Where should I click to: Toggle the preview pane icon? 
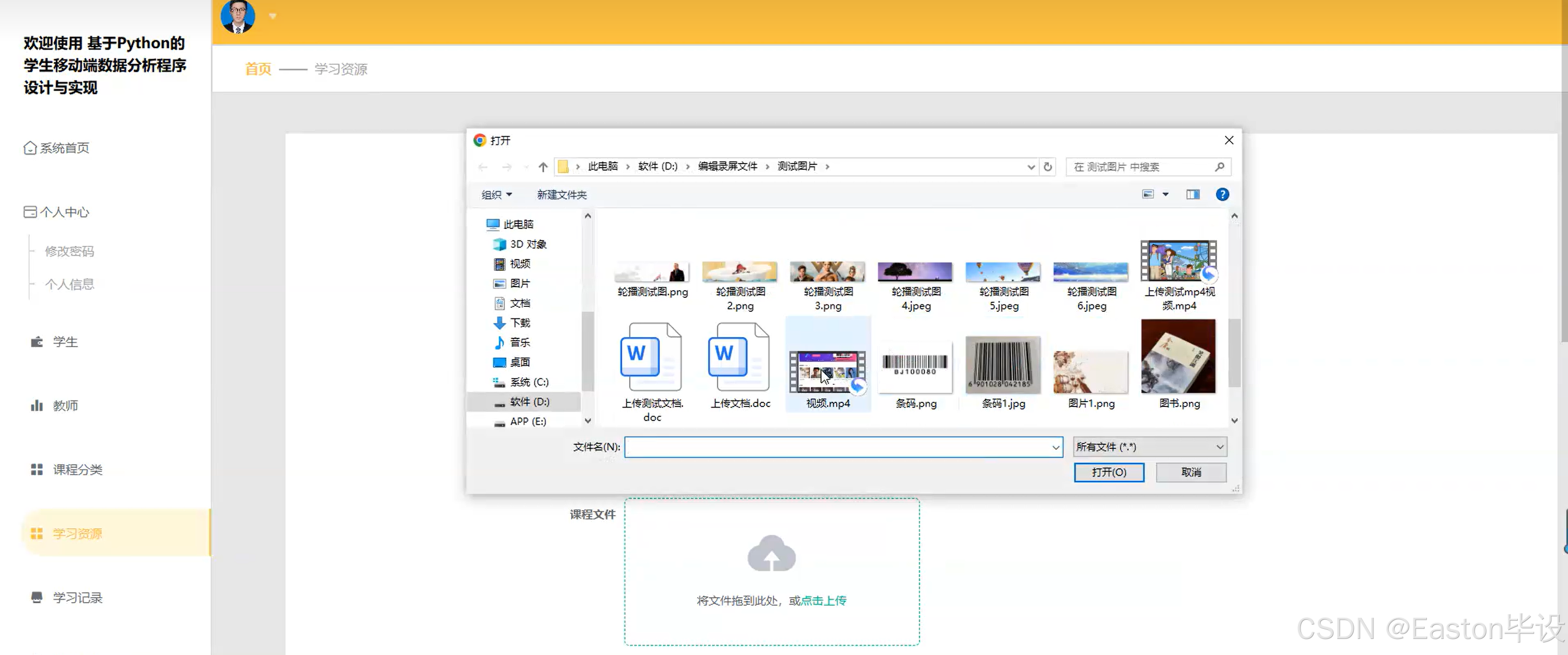1192,194
